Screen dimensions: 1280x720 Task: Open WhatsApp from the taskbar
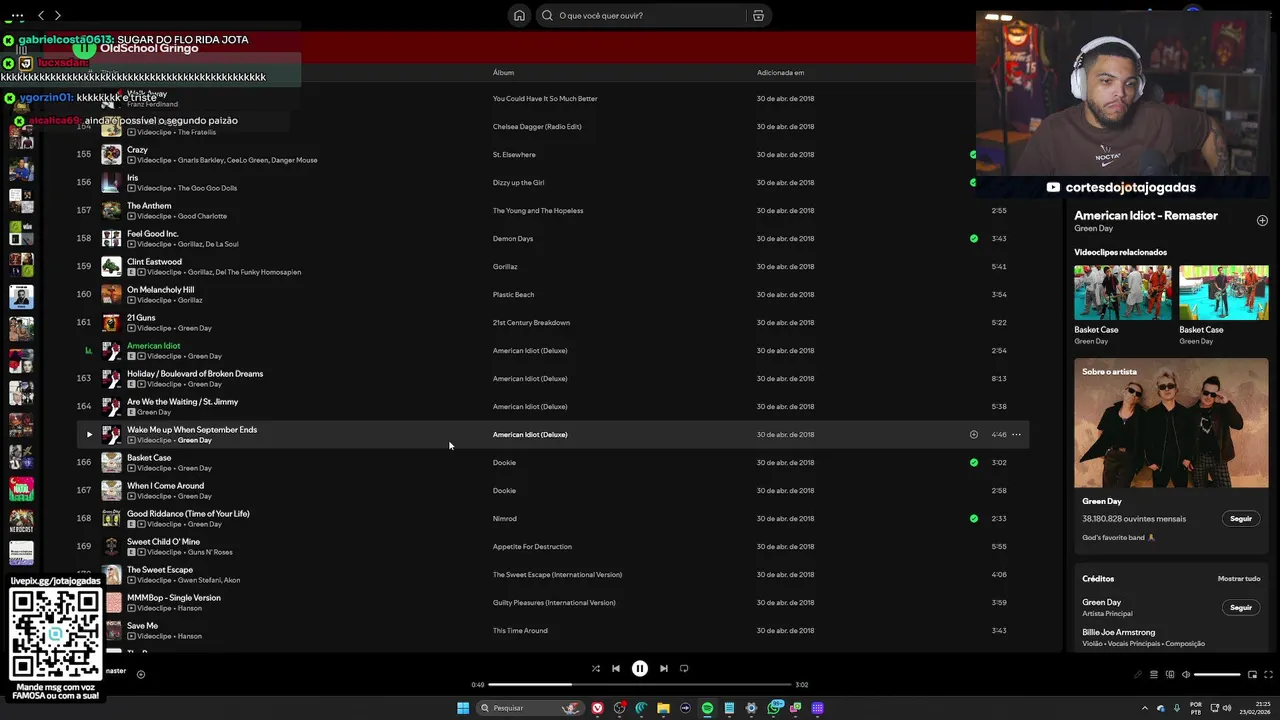775,708
